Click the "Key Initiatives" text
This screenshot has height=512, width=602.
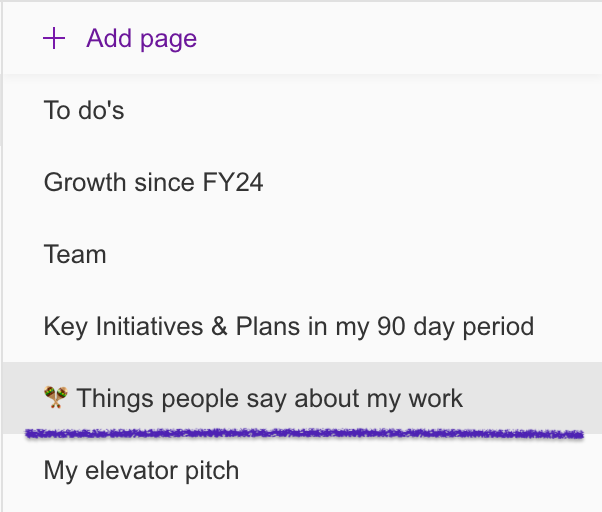pos(116,326)
